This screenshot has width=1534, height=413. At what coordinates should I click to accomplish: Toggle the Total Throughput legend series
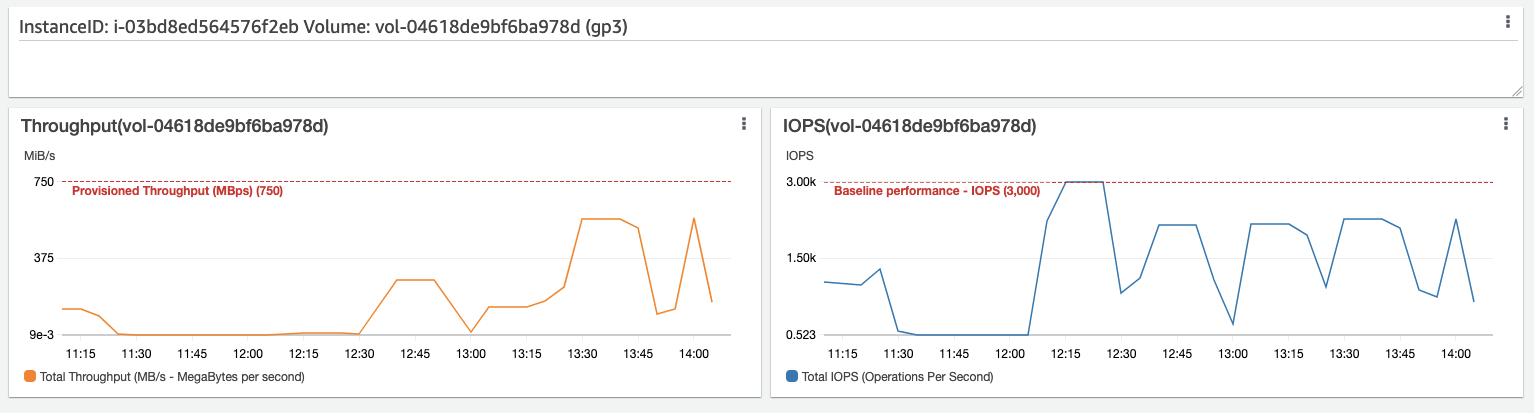pyautogui.click(x=164, y=377)
